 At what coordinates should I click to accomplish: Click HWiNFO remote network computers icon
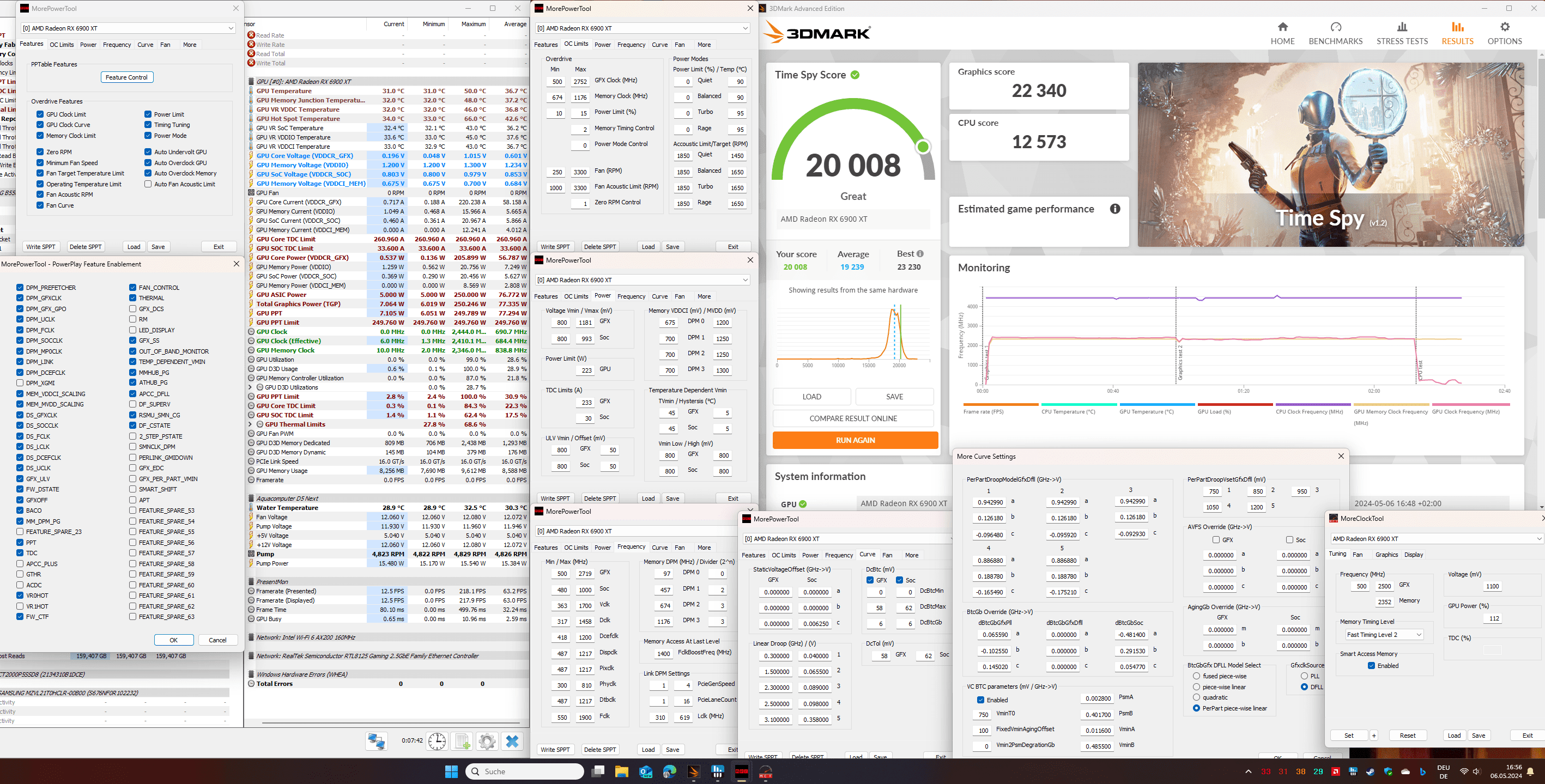[x=377, y=741]
